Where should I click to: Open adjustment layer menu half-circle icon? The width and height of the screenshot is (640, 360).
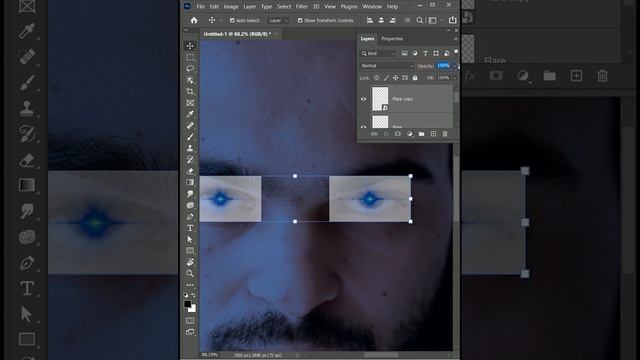point(409,134)
